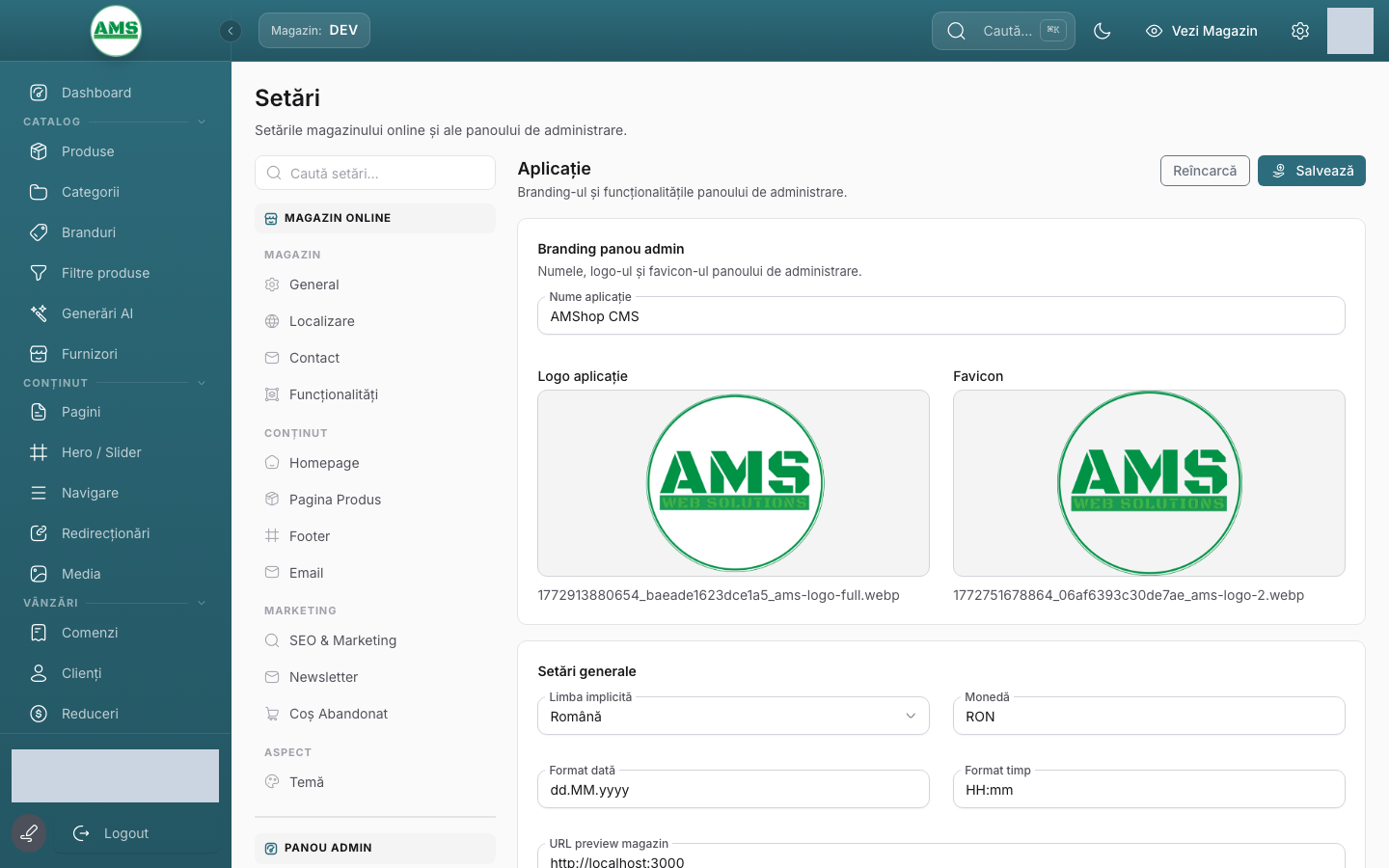Click the AMS logo in the sidebar header
1389x868 pixels.
(x=116, y=31)
